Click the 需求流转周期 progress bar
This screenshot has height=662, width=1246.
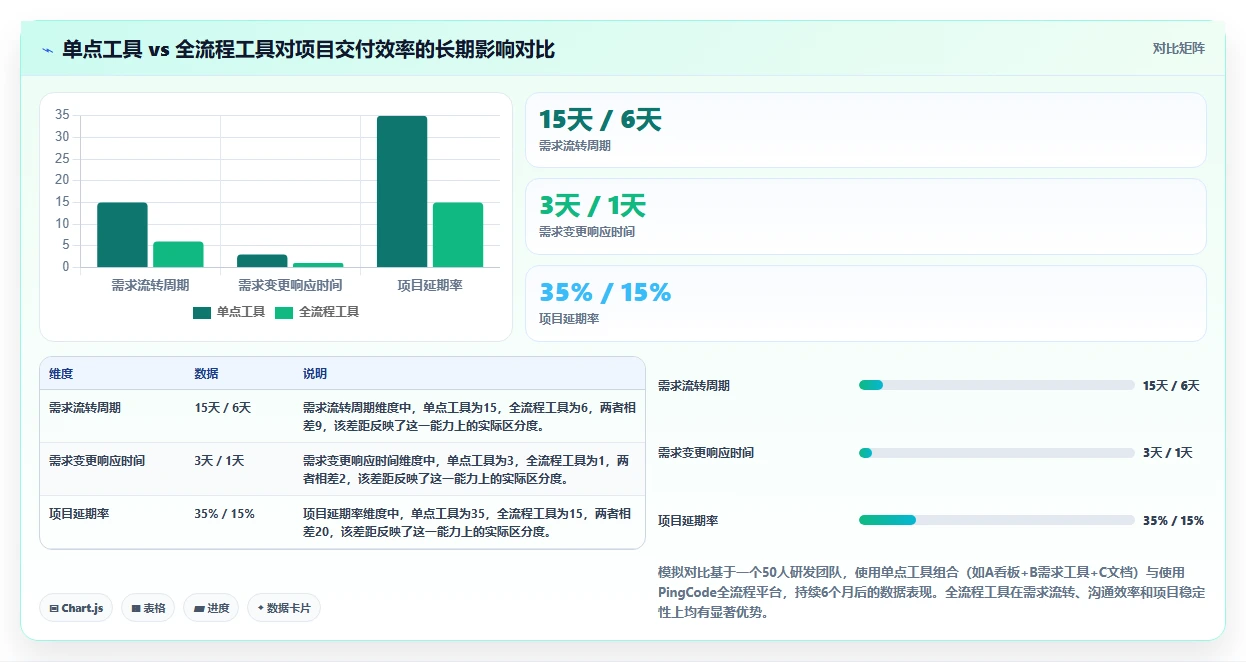click(x=997, y=385)
